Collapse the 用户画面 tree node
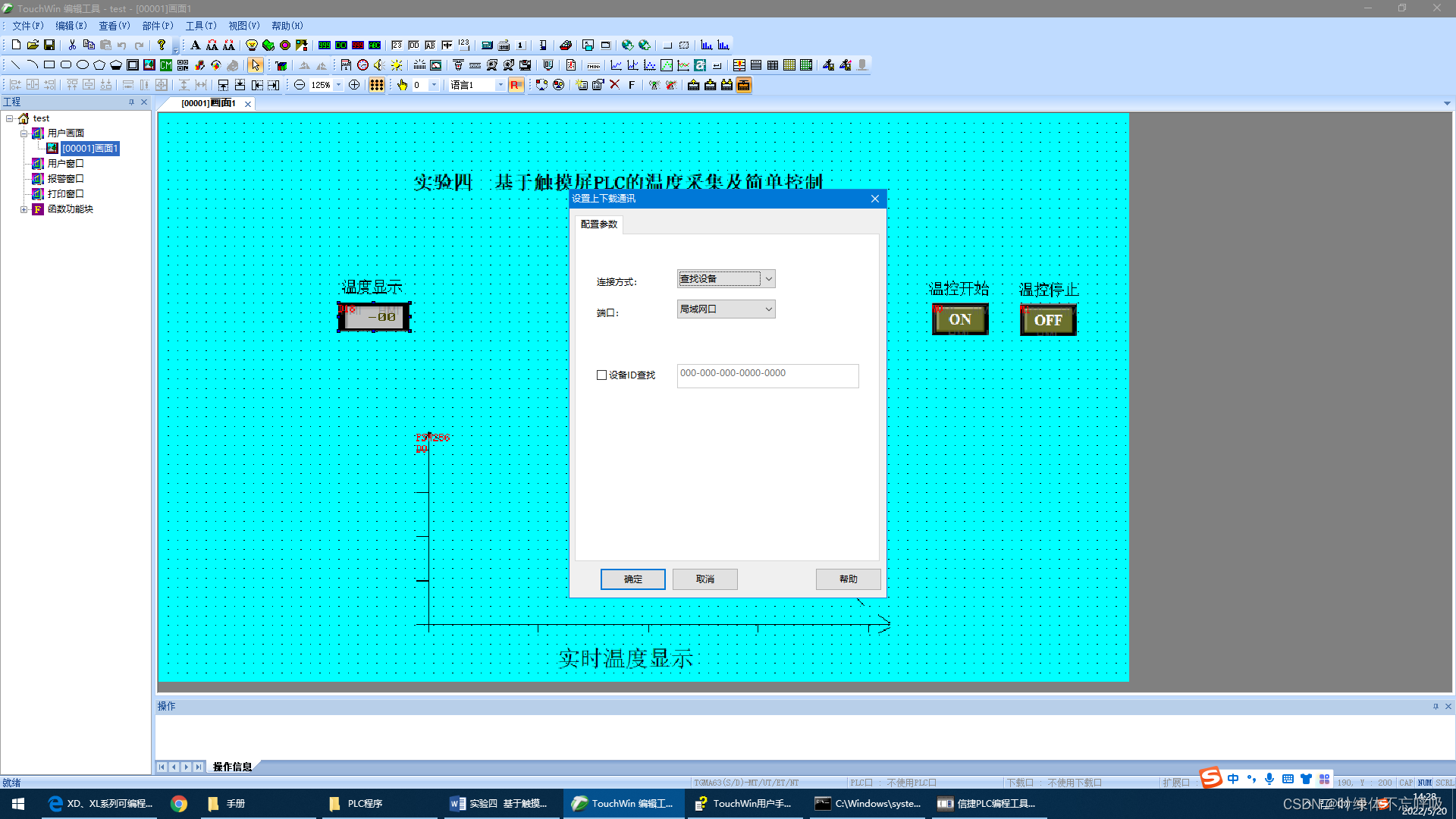The width and height of the screenshot is (1456, 819). (x=24, y=133)
